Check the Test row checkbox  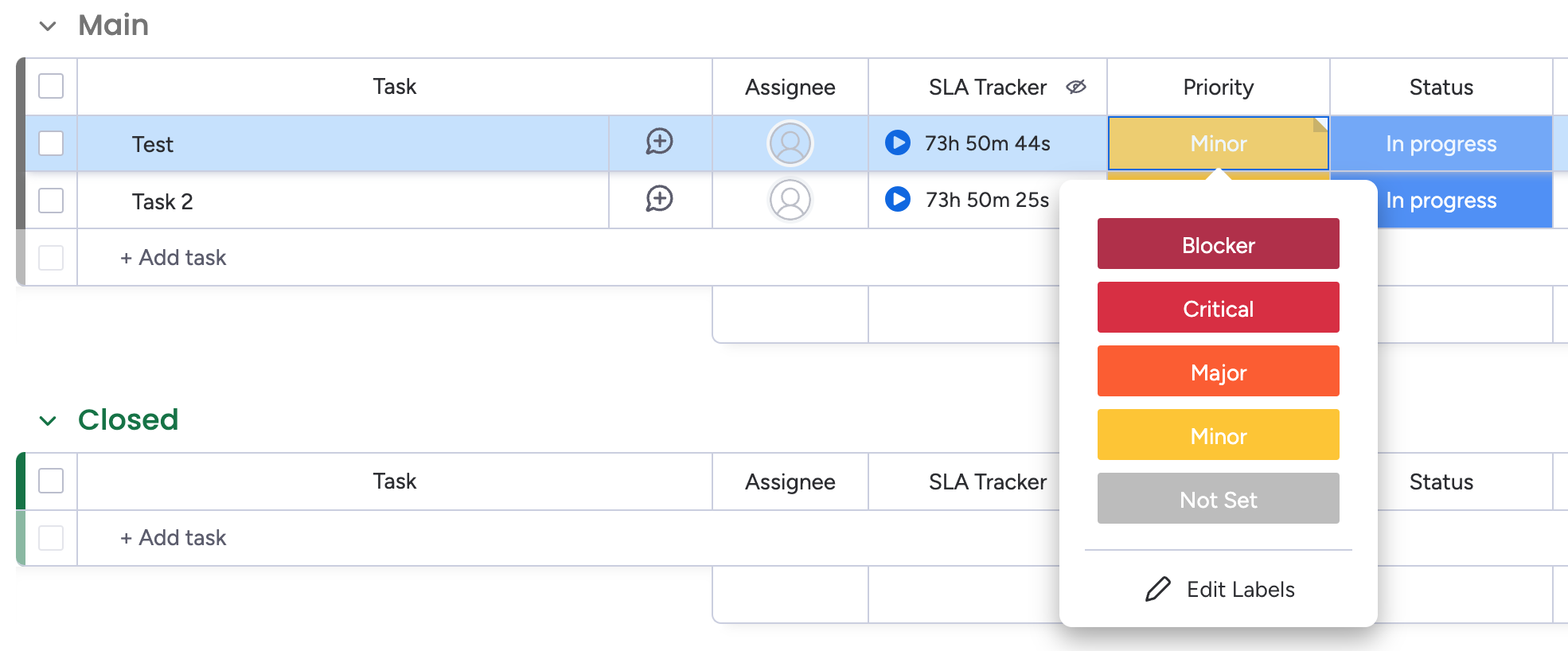click(51, 143)
